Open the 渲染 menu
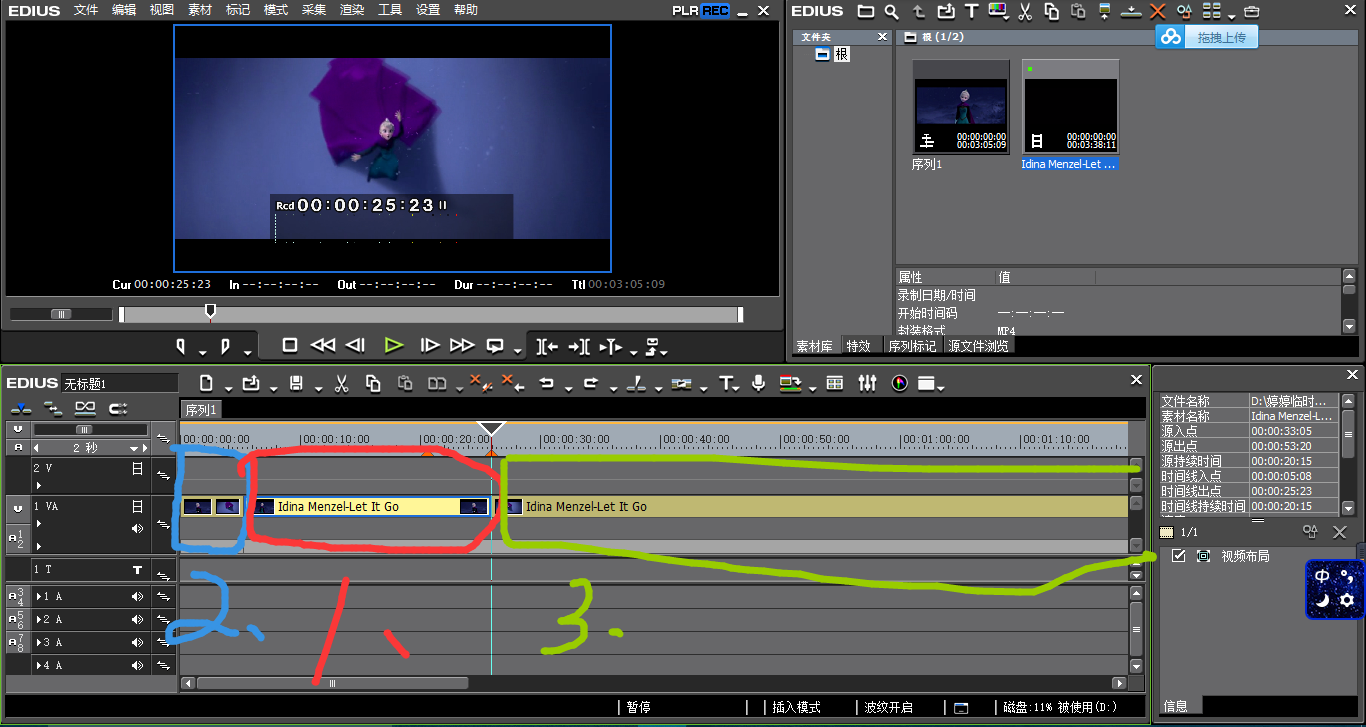 (352, 10)
